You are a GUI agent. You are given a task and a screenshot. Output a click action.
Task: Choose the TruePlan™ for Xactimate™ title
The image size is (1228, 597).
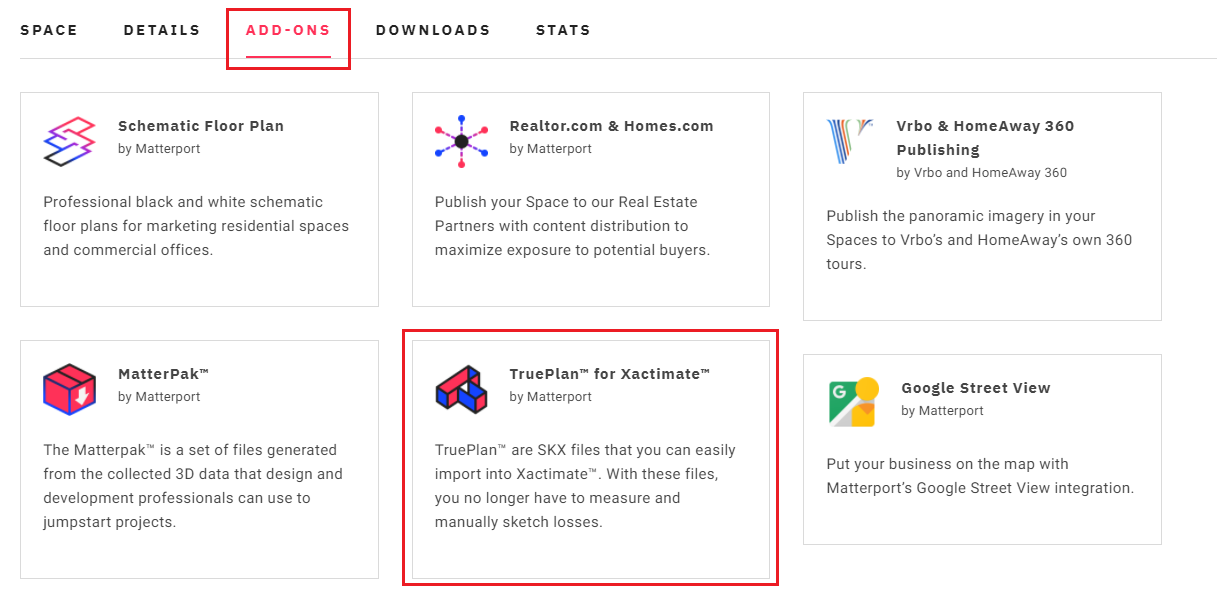click(x=610, y=374)
